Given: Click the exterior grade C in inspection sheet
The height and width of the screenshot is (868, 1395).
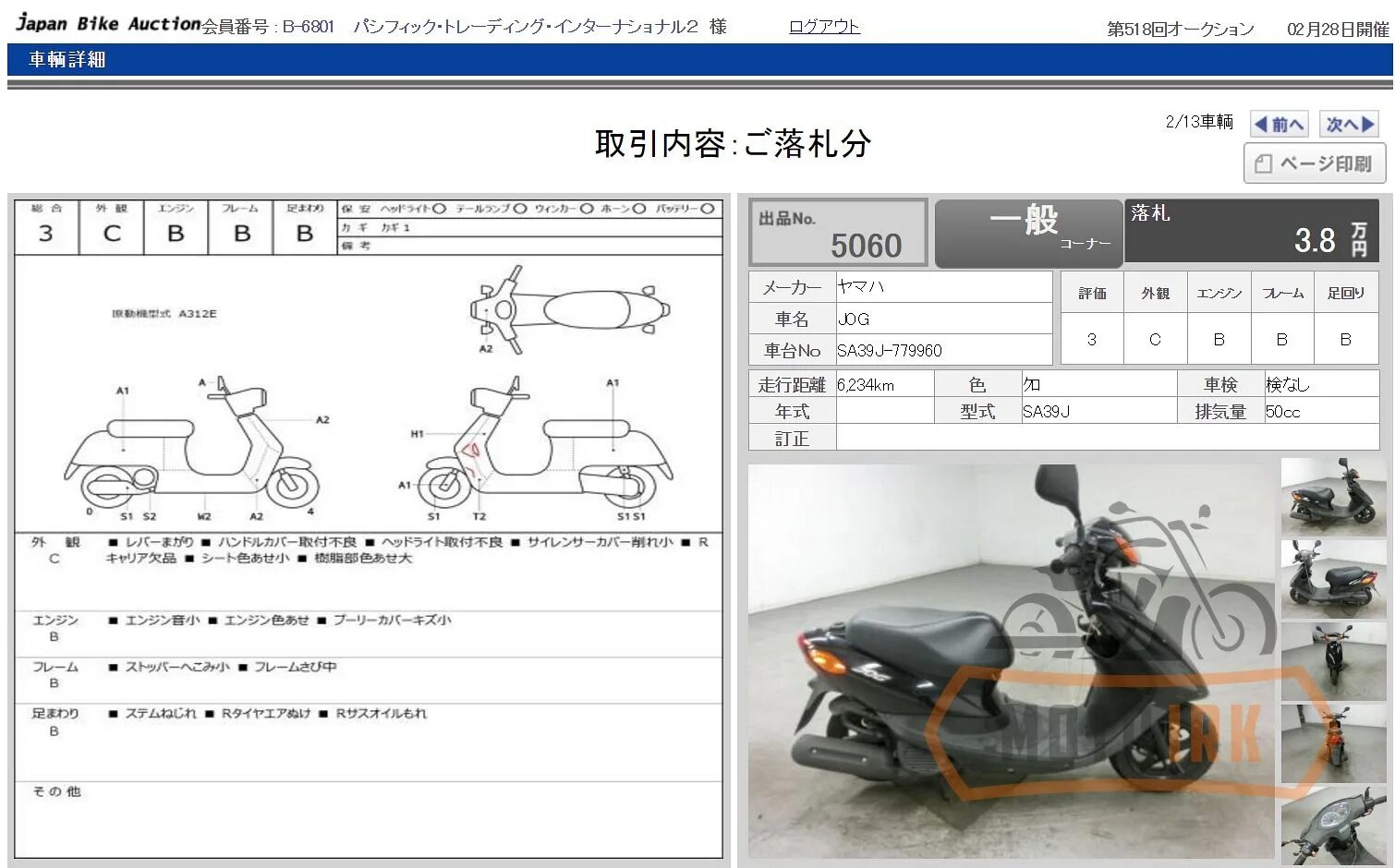Looking at the screenshot, I should coord(112,234).
